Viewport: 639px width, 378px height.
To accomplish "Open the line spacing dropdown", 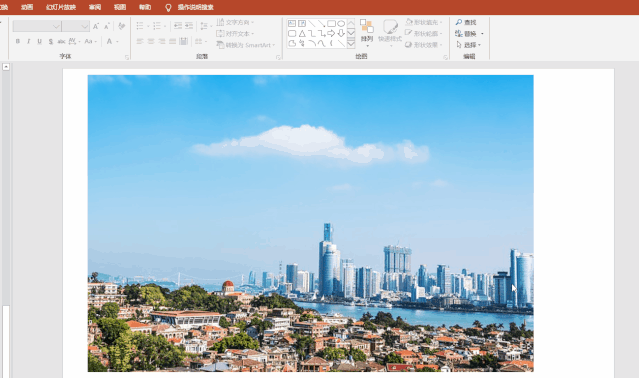I will point(206,26).
